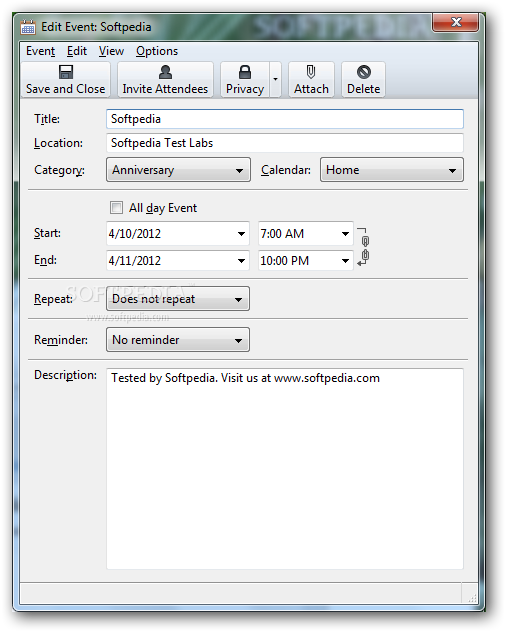Viewport: 506px width, 632px height.
Task: Click the Location field with Softpedia Test Labs
Action: tap(285, 143)
